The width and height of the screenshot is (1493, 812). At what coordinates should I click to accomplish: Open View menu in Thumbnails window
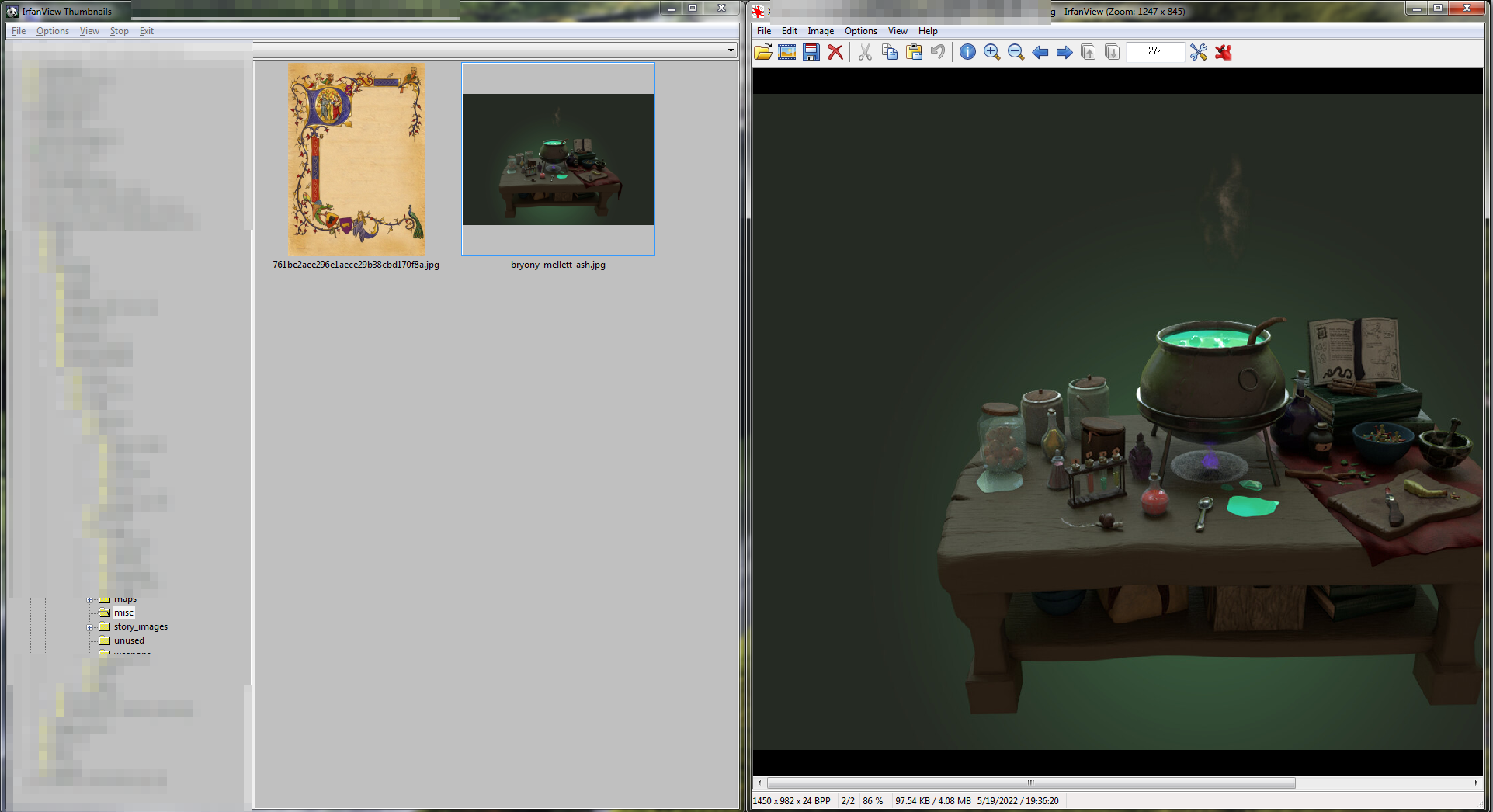pos(89,31)
